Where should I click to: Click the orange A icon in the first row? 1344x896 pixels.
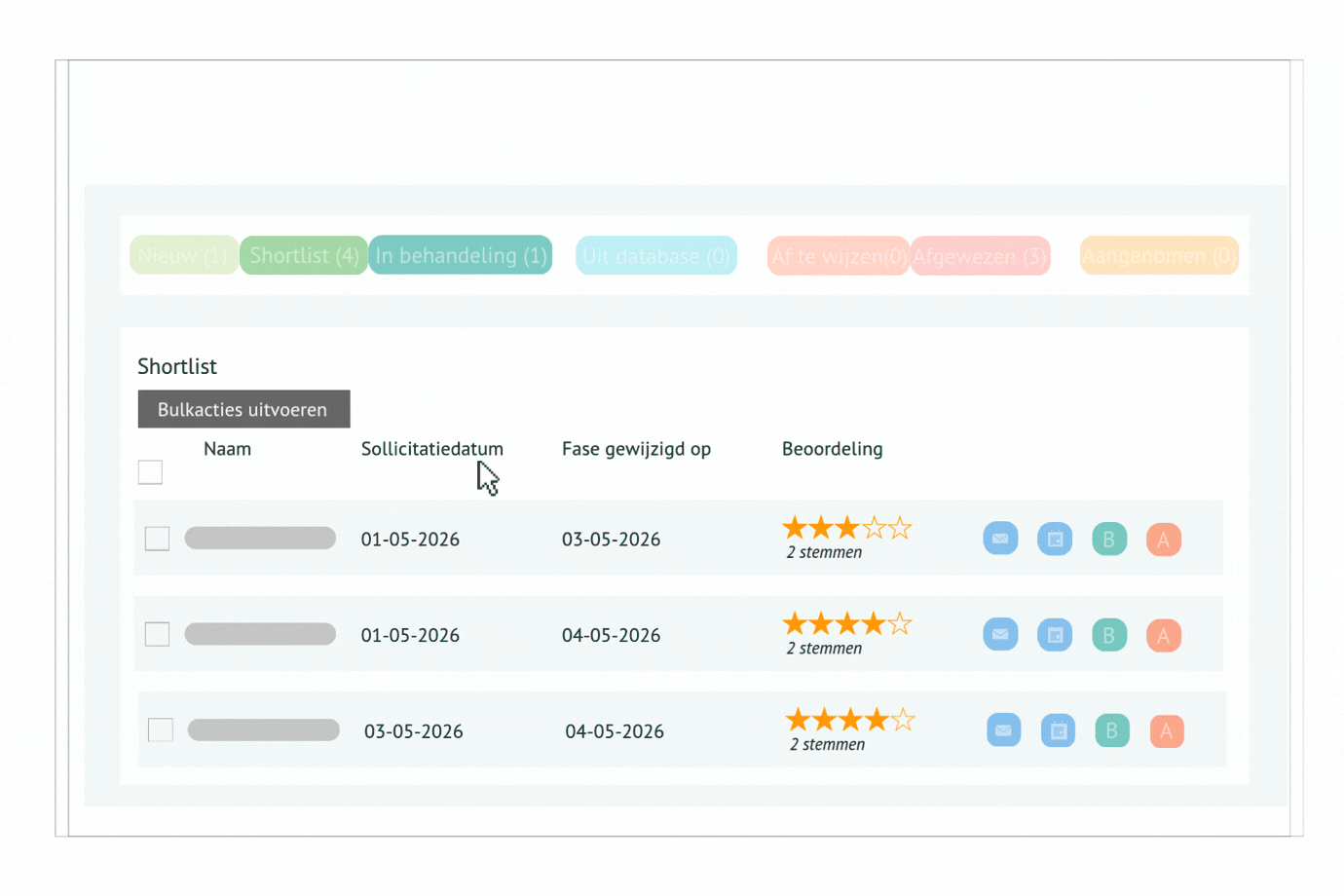tap(1164, 540)
